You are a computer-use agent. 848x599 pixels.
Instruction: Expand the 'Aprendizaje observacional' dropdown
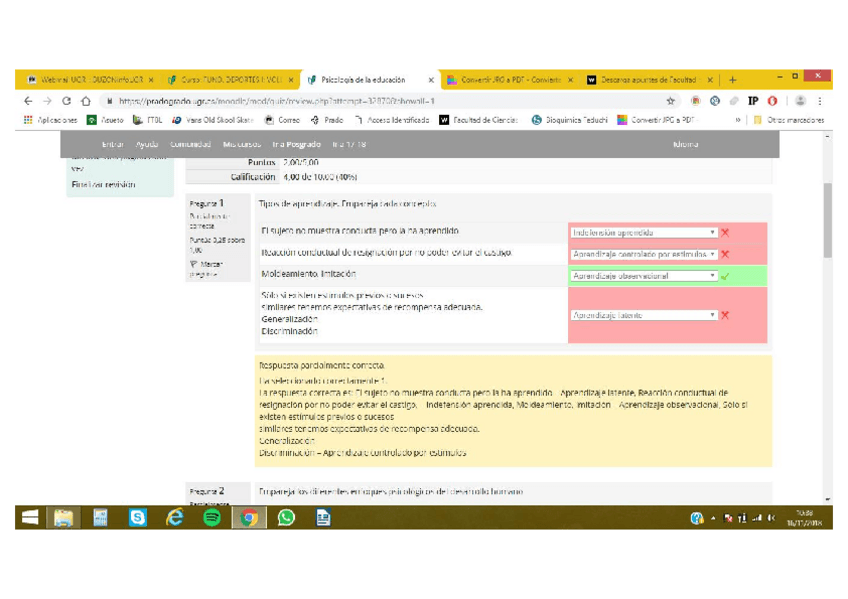[x=643, y=275]
